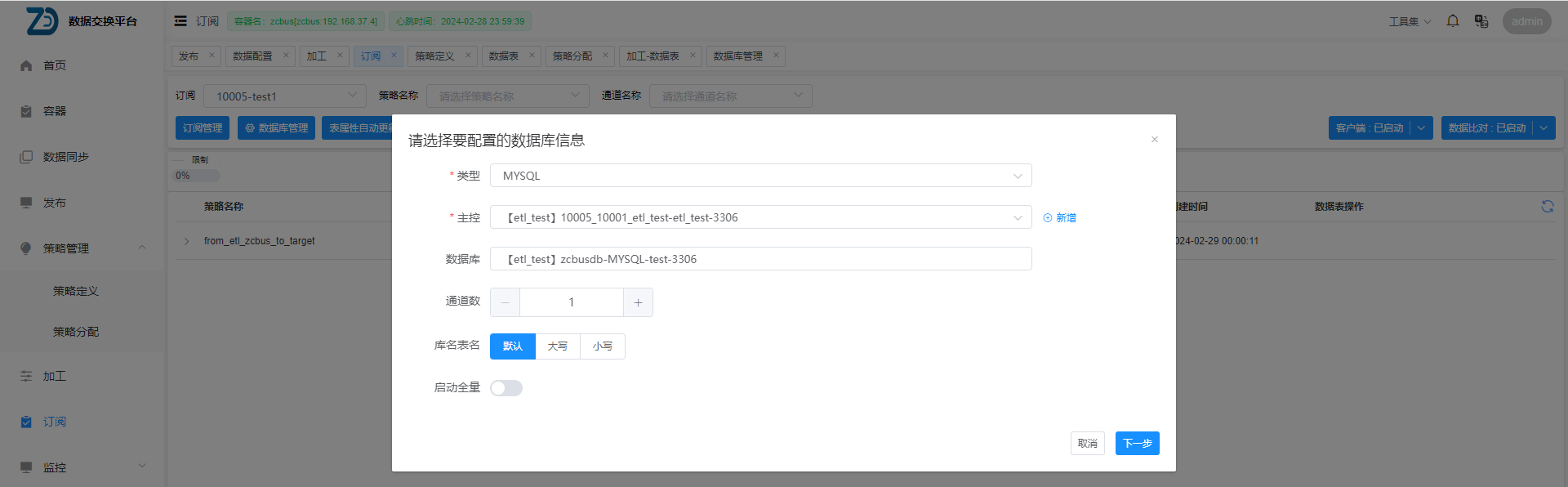Expand the from_etl_zcbus_to_target row
This screenshot has height=487, width=1568.
[187, 241]
